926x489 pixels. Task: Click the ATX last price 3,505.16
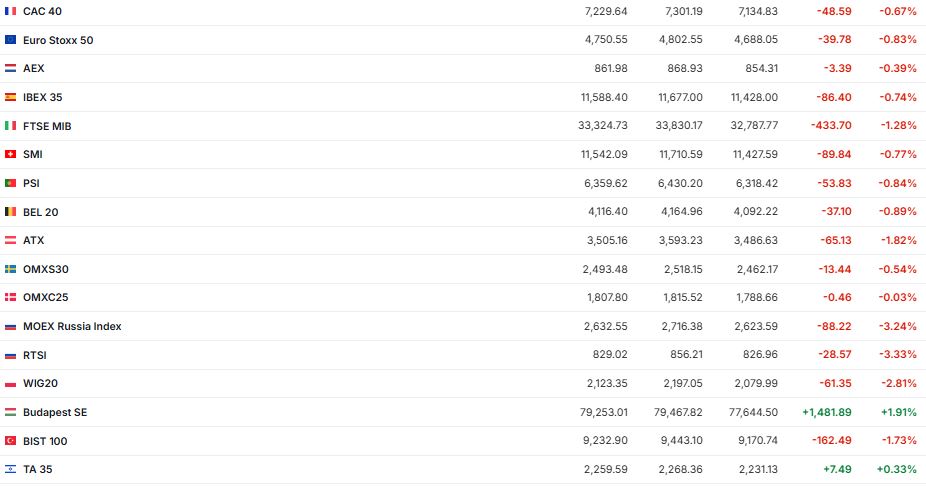click(x=606, y=240)
